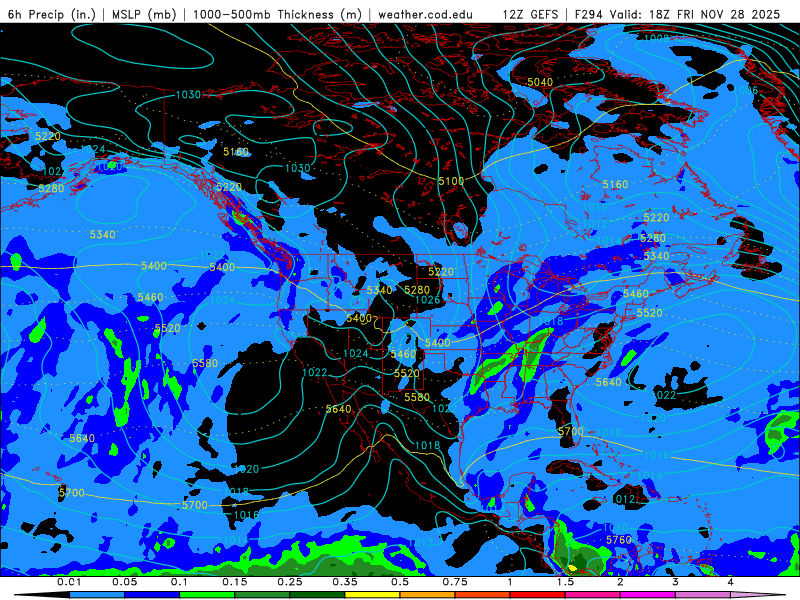The image size is (800, 600).
Task: Click the 1022 label over the Atlantic
Action: tap(664, 395)
